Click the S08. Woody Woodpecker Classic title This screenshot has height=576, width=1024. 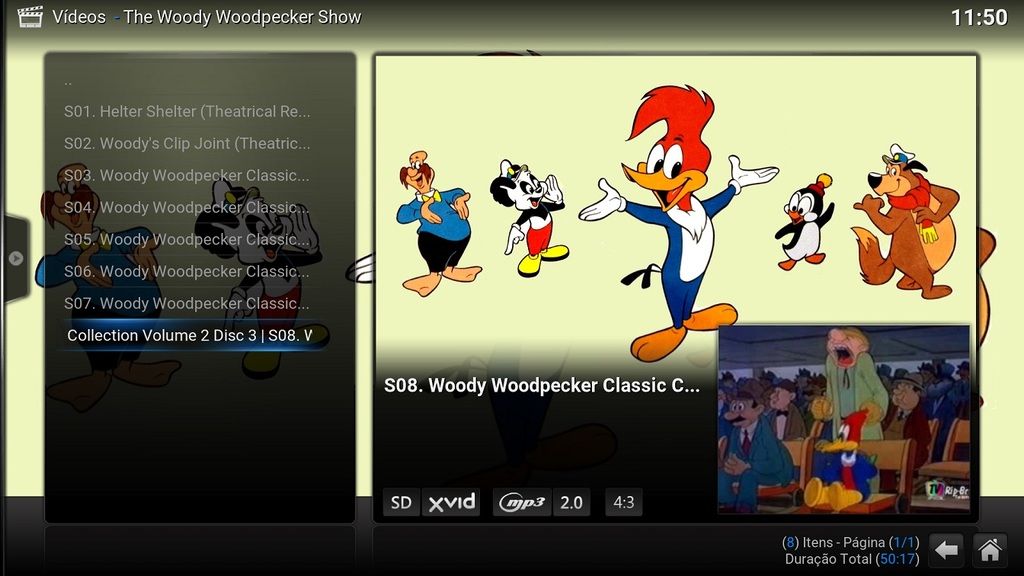541,385
